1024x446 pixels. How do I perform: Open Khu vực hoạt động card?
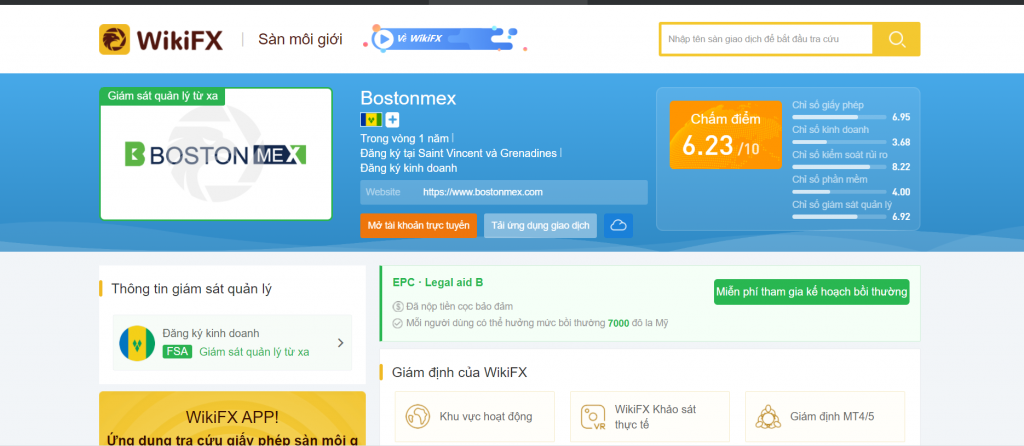coord(475,416)
